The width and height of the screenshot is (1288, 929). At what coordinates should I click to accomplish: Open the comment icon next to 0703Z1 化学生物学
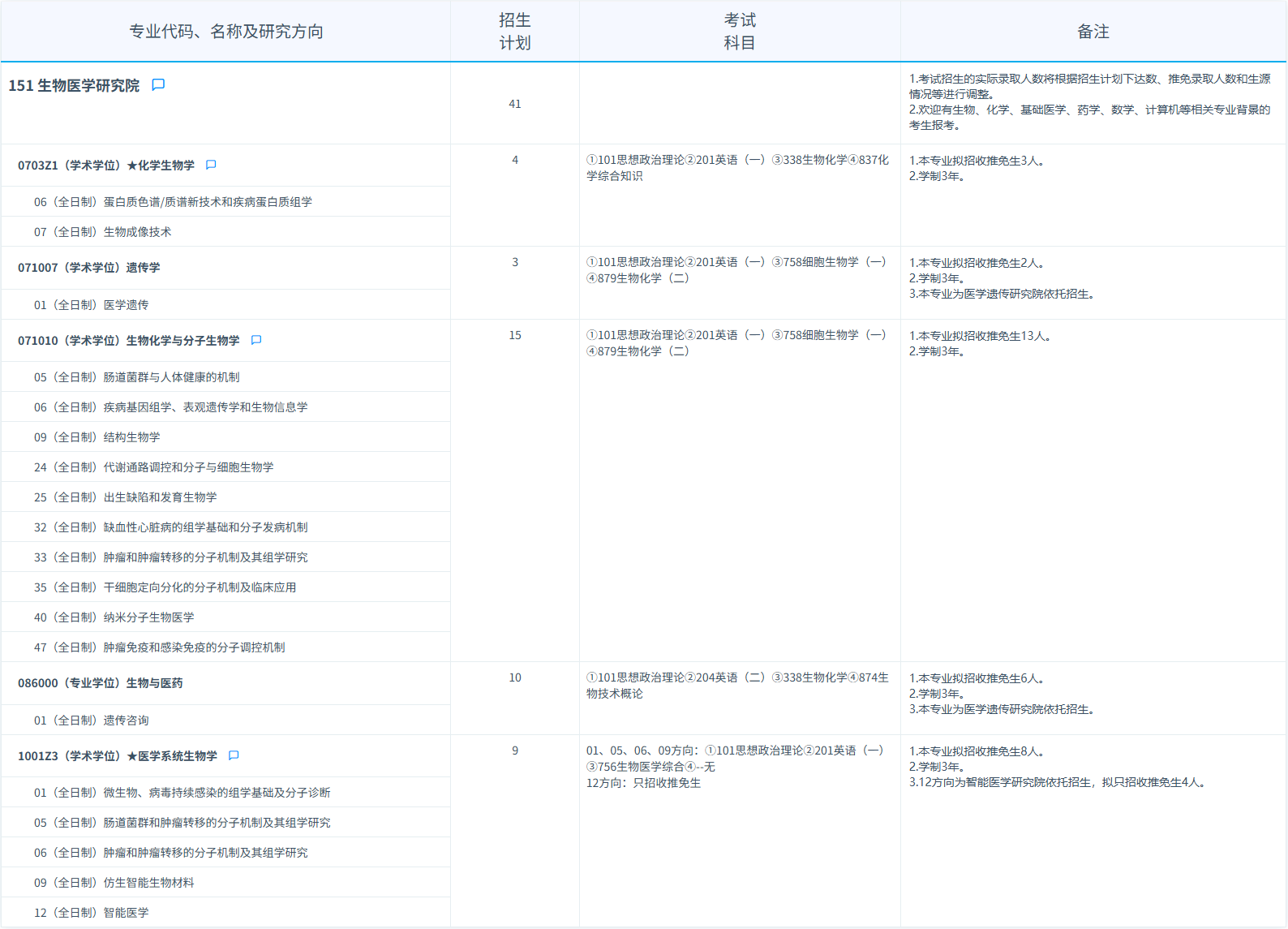[x=211, y=166]
